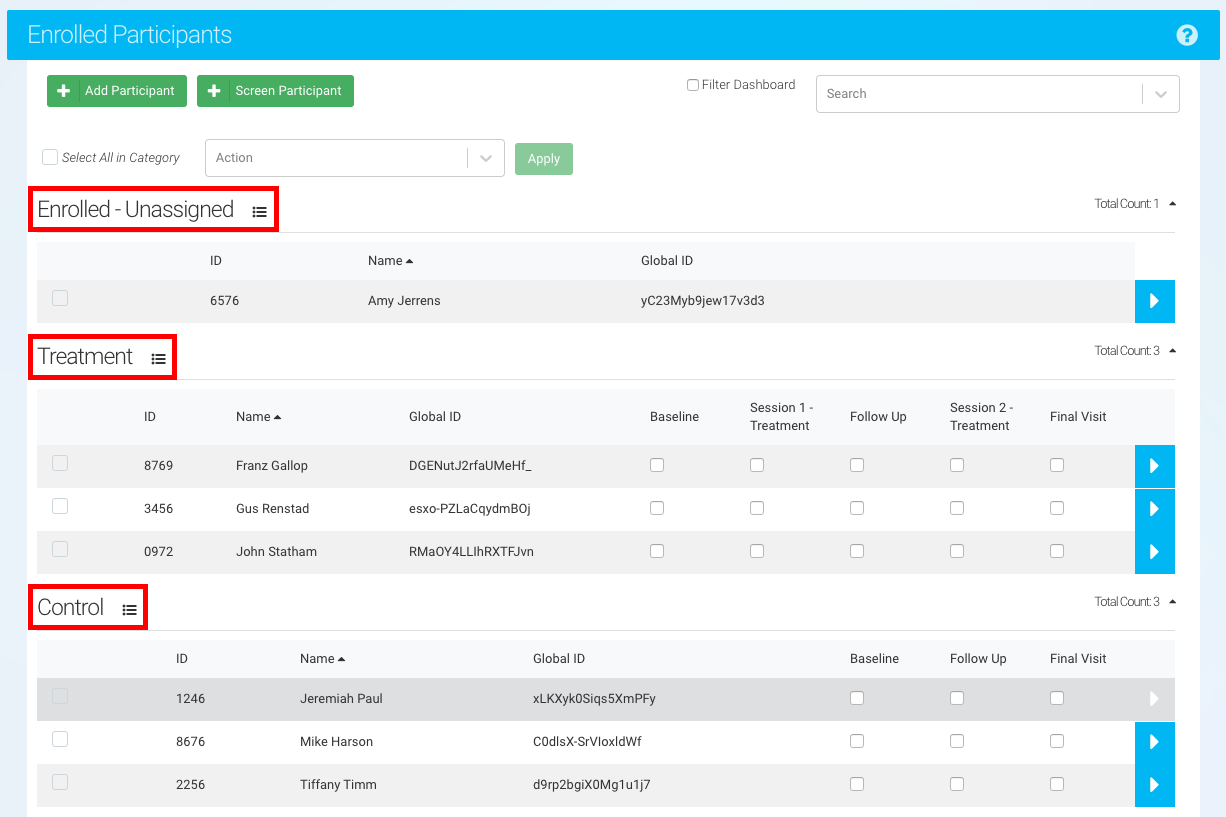
Task: Click the help question mark icon
Action: tap(1187, 35)
